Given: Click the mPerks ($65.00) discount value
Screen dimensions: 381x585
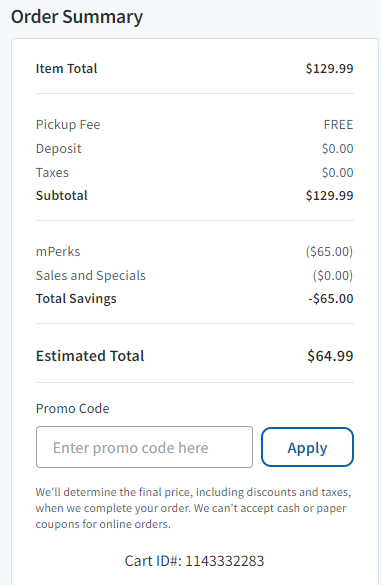Looking at the screenshot, I should tap(329, 251).
